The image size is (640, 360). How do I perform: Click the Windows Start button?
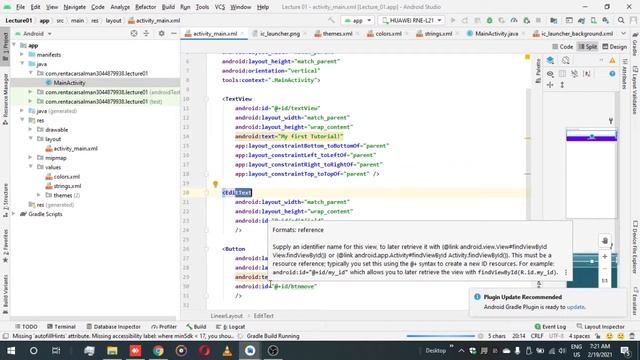(x=11, y=351)
